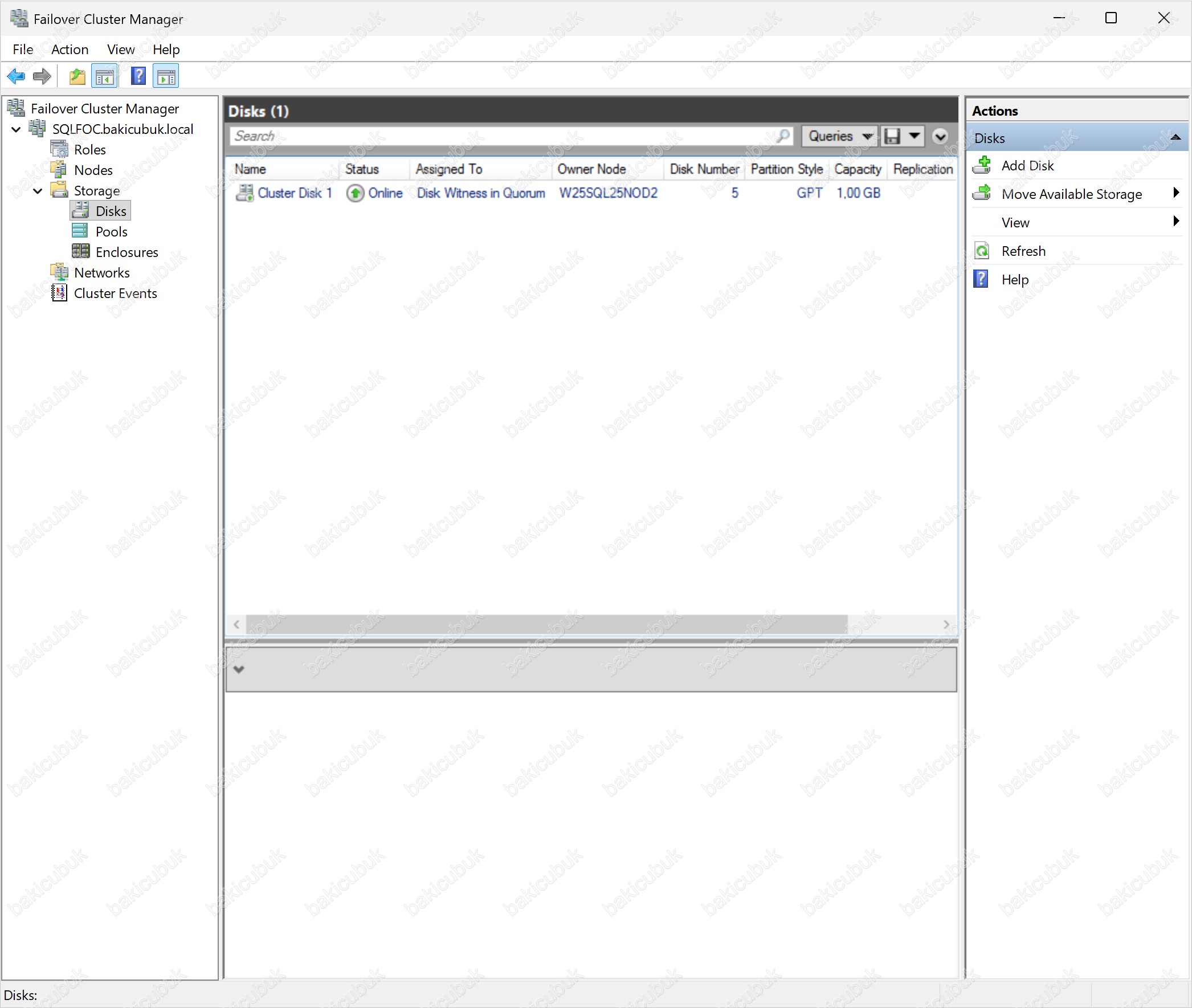
Task: Click the blue Help toolbar icon
Action: coord(138,76)
